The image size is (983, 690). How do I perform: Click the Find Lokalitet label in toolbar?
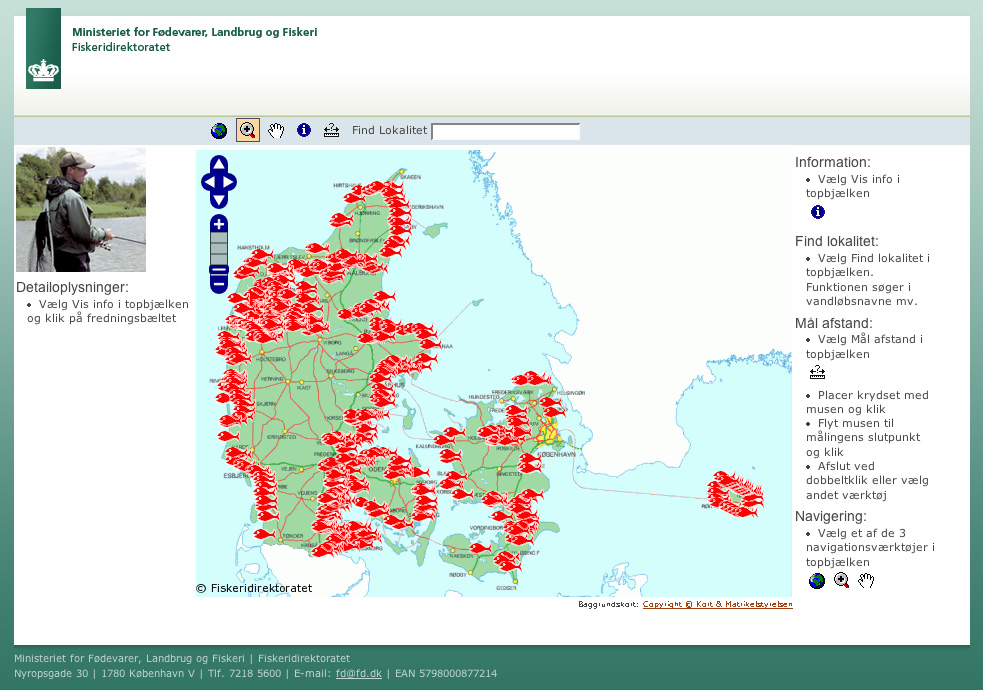[x=389, y=130]
